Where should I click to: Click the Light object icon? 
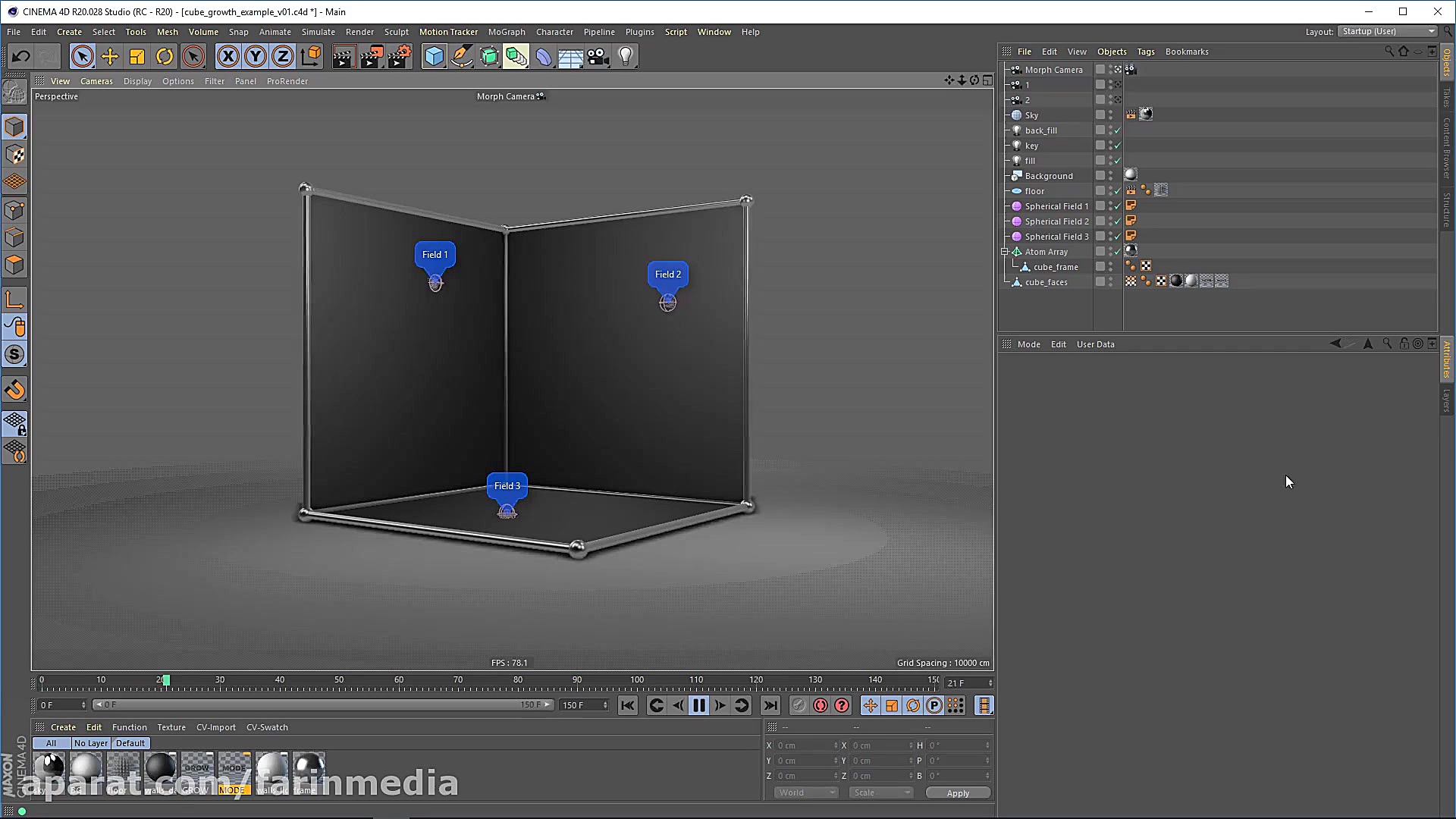point(626,57)
